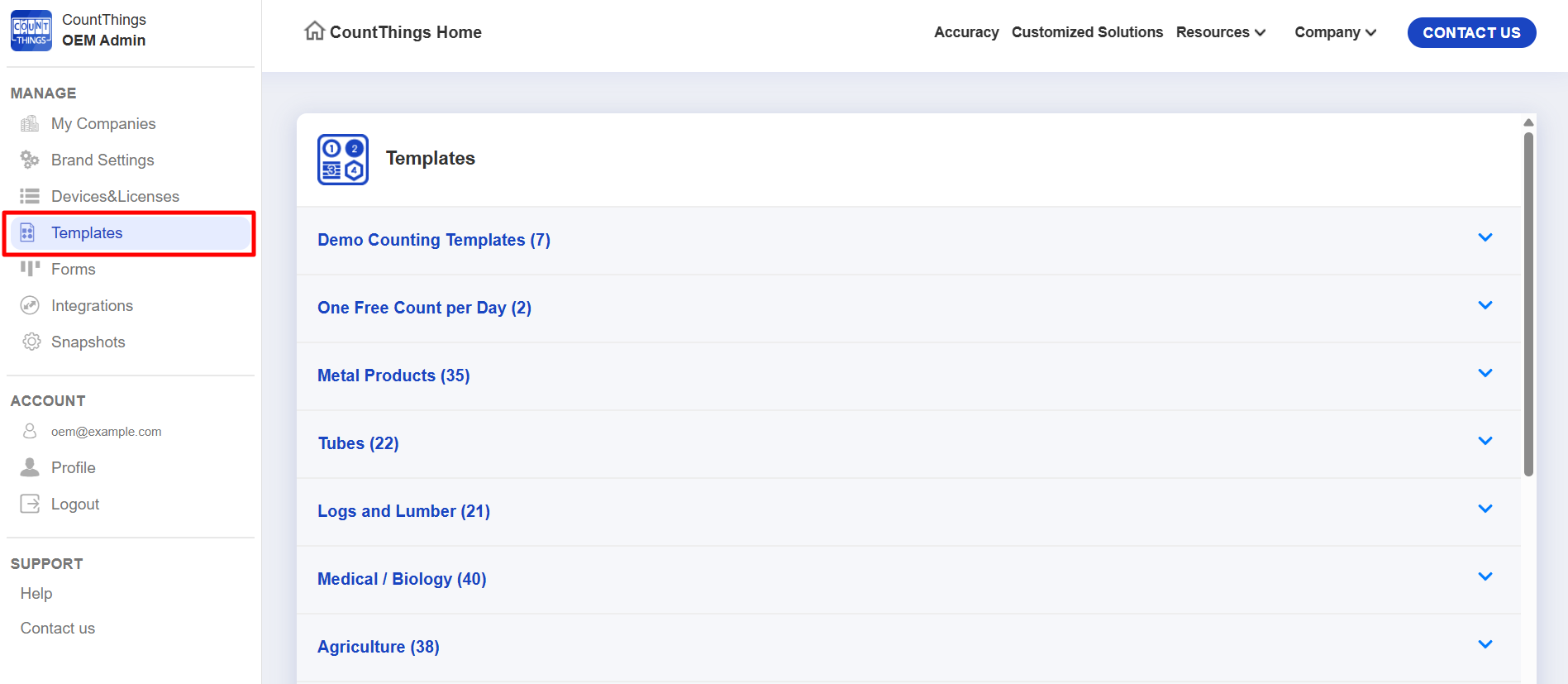Screen dimensions: 1568x684
Task: Click the Brand Settings gears icon
Action: pos(30,160)
